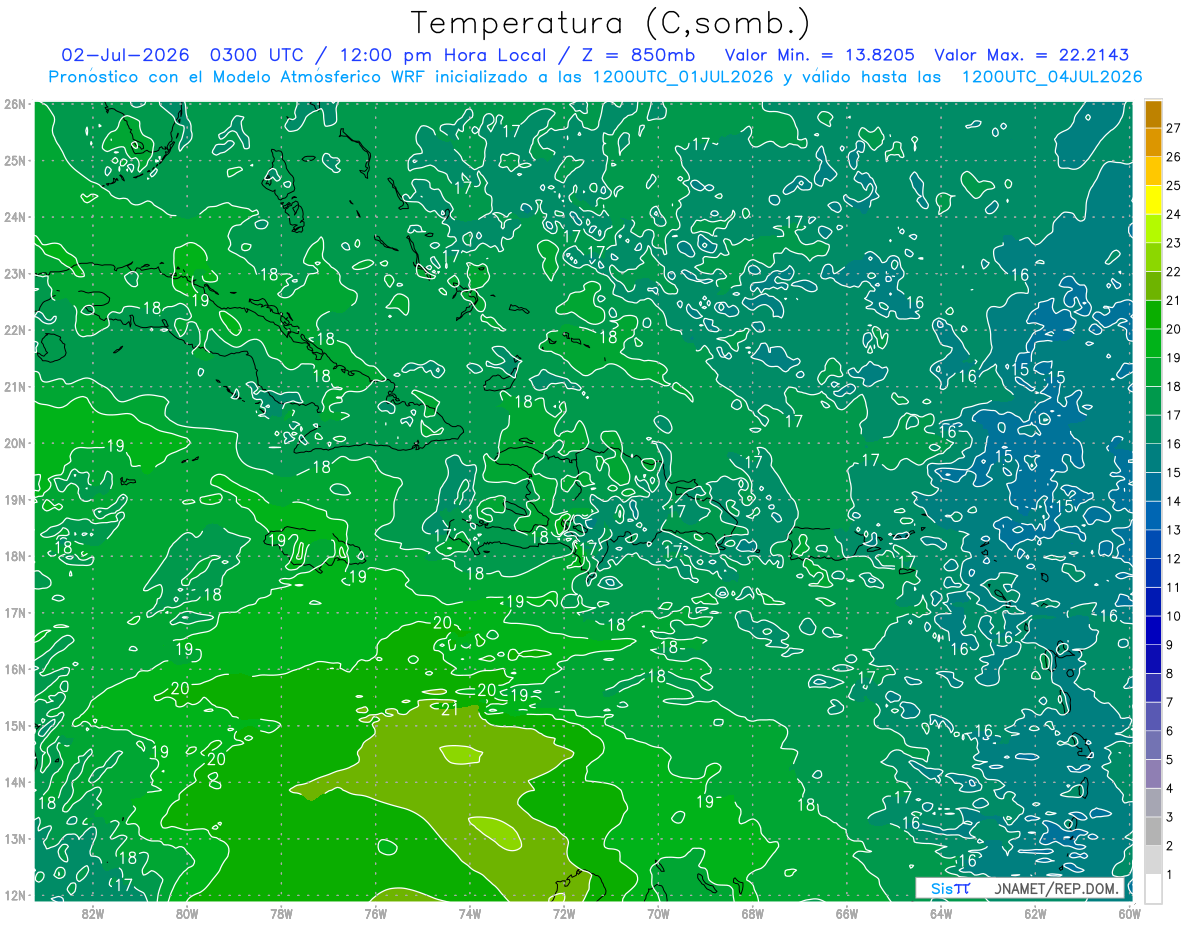Viewport: 1200px width, 927px height.
Task: Click the "74W" longitude axis label
Action: pos(469,912)
